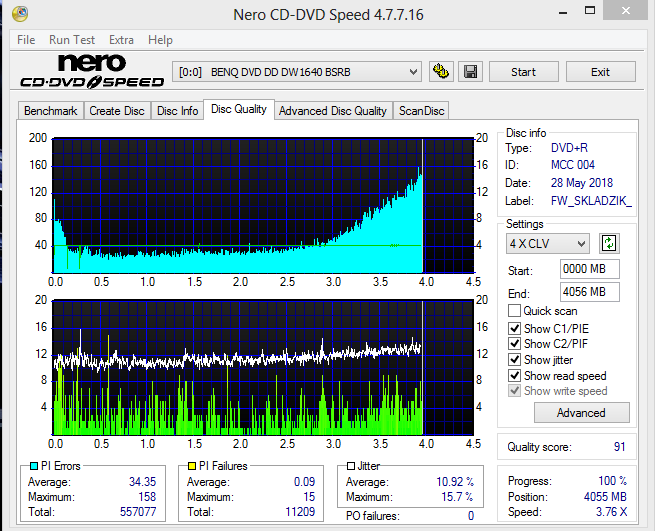Switch to the ScanDisc tab

[421, 111]
